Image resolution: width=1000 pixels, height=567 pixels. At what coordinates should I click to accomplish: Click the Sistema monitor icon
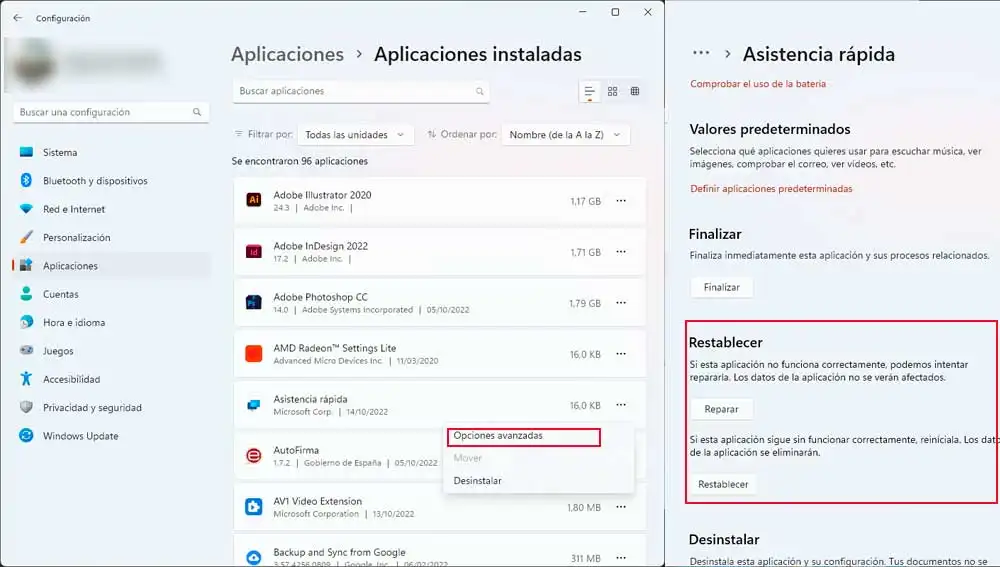[x=26, y=152]
